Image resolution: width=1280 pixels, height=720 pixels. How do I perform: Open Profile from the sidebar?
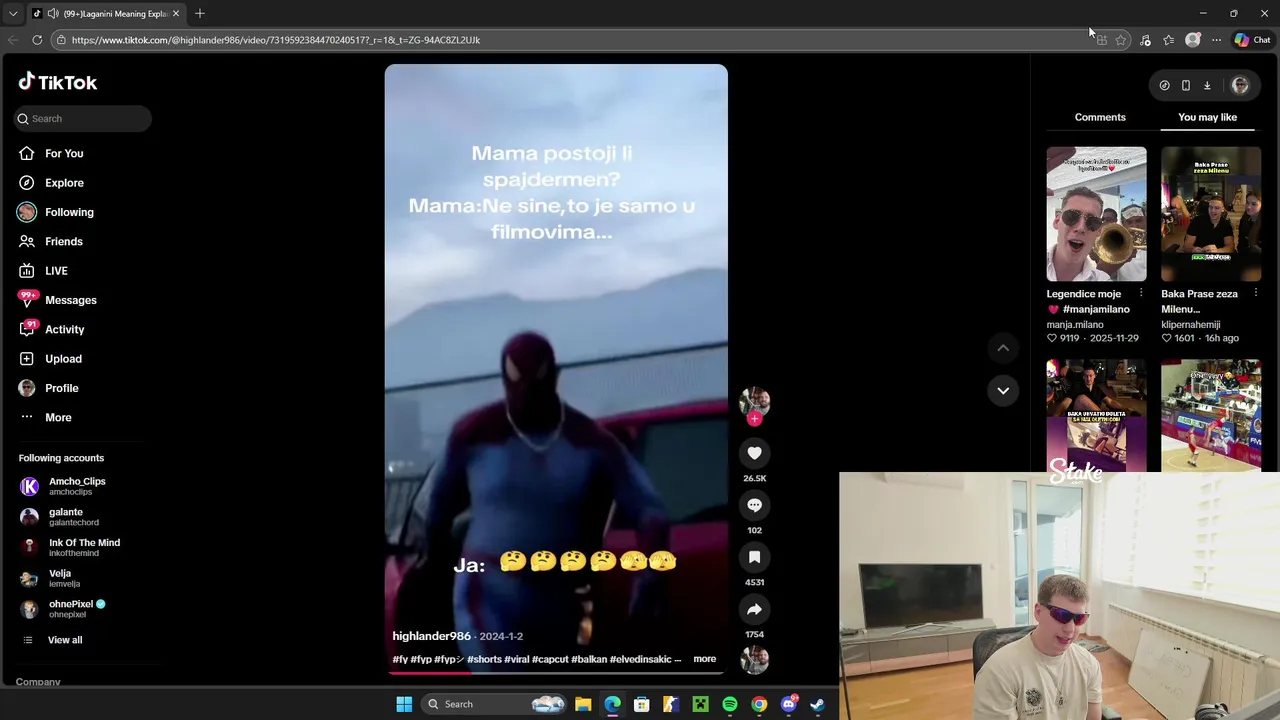(x=61, y=388)
